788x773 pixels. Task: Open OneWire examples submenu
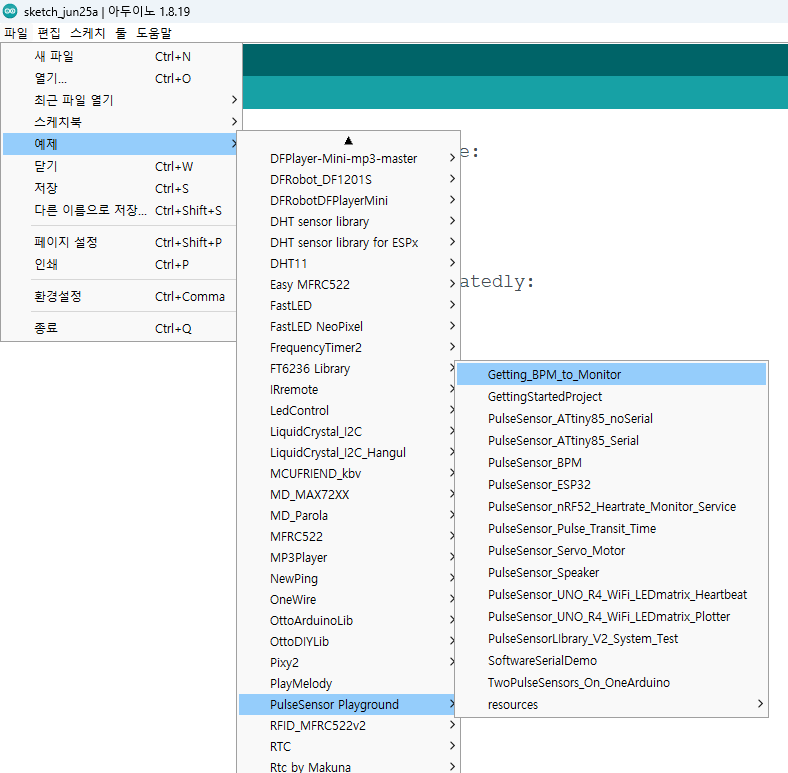pos(347,600)
